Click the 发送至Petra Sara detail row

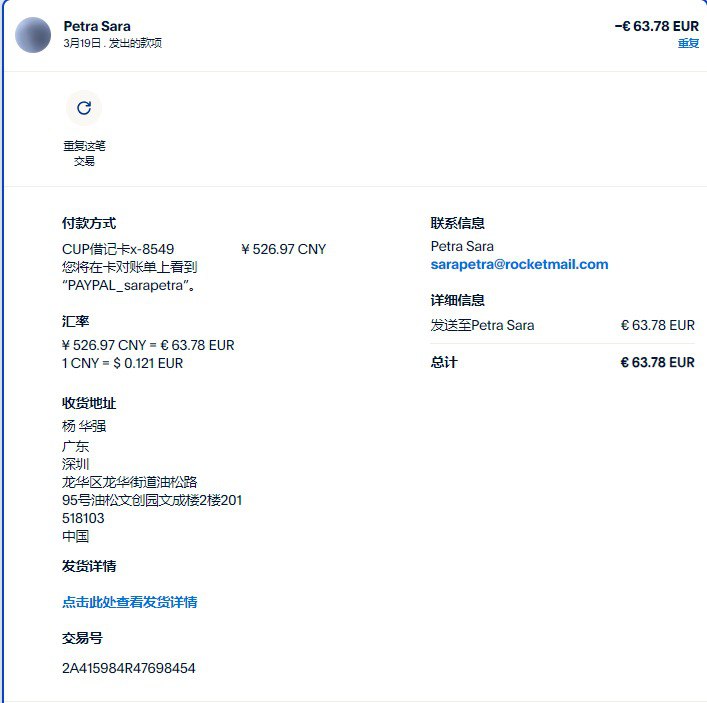coord(563,325)
